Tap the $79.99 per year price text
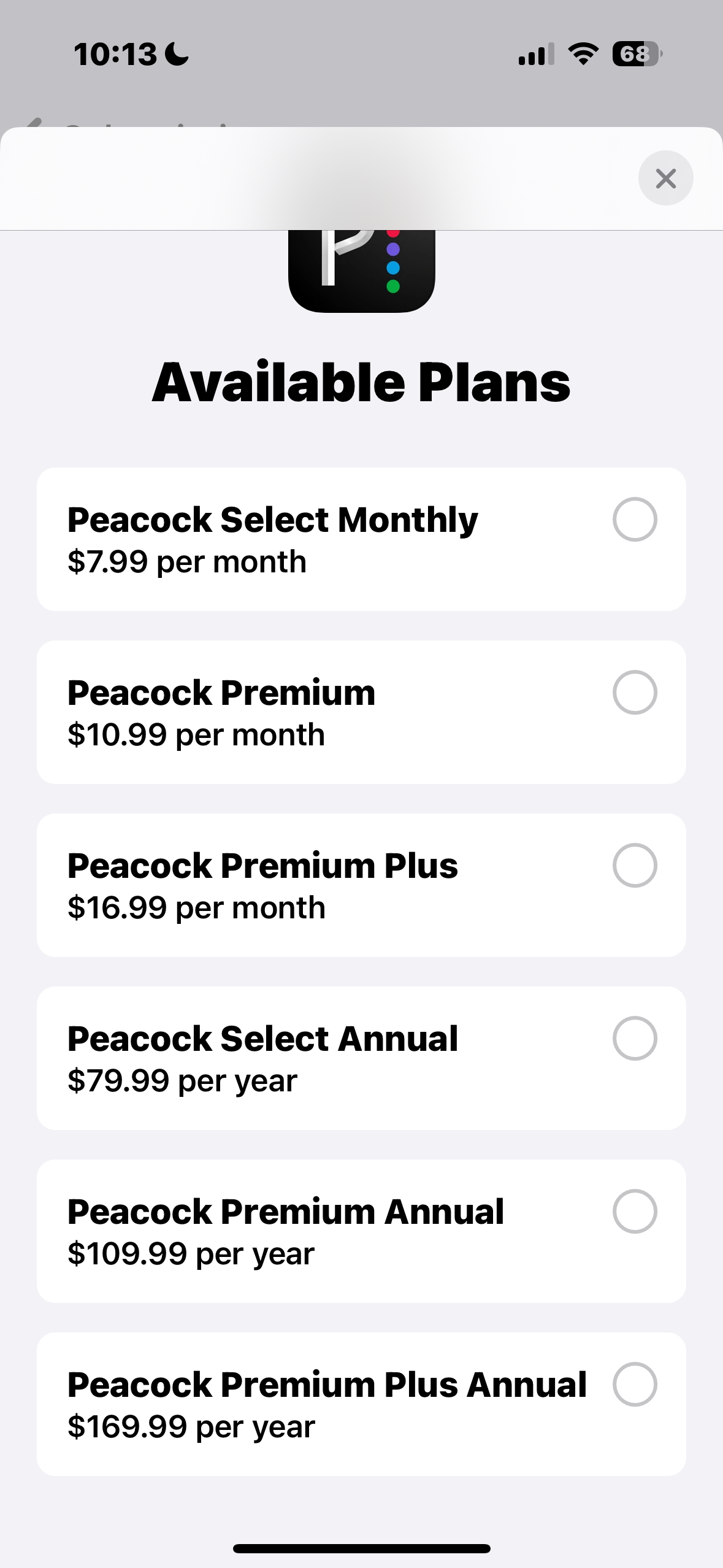This screenshot has height=1568, width=723. (x=182, y=1081)
